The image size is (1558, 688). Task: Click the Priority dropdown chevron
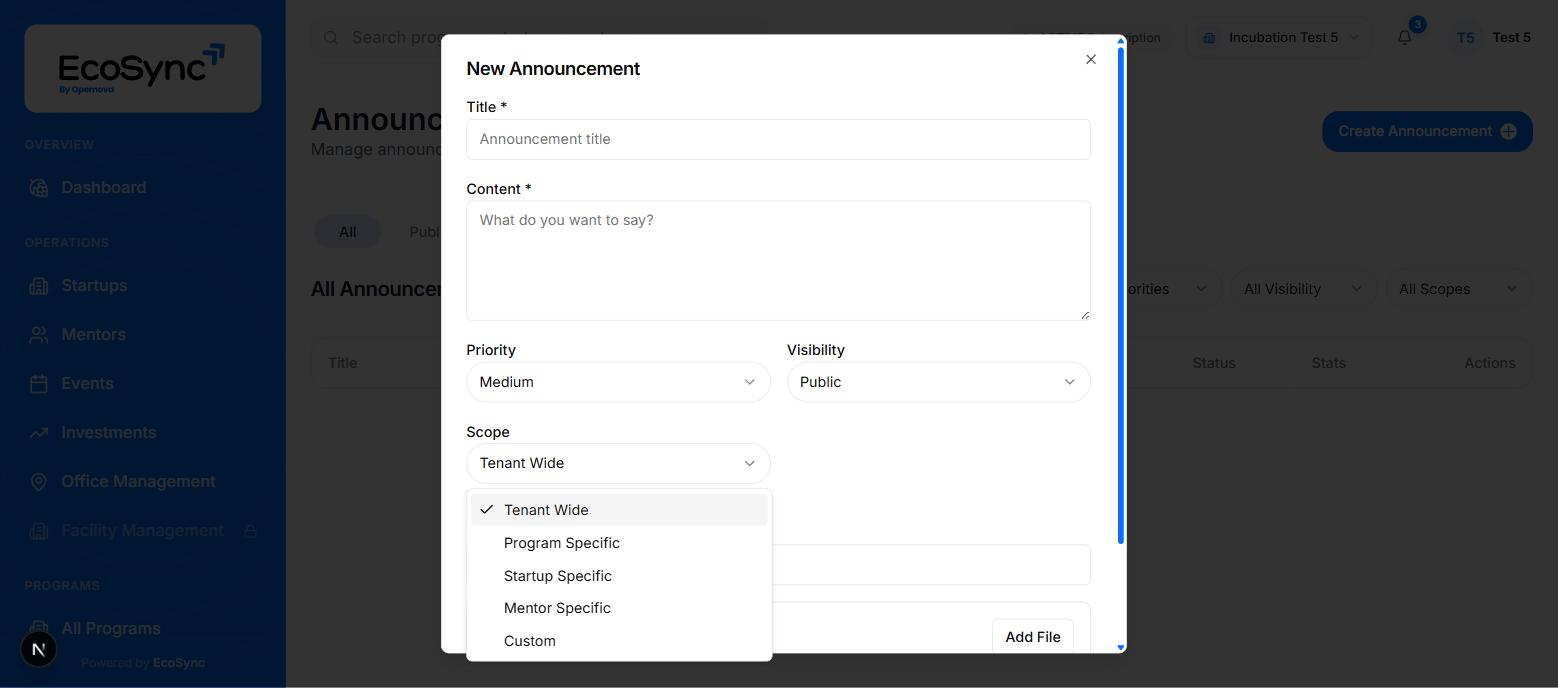[x=750, y=382]
